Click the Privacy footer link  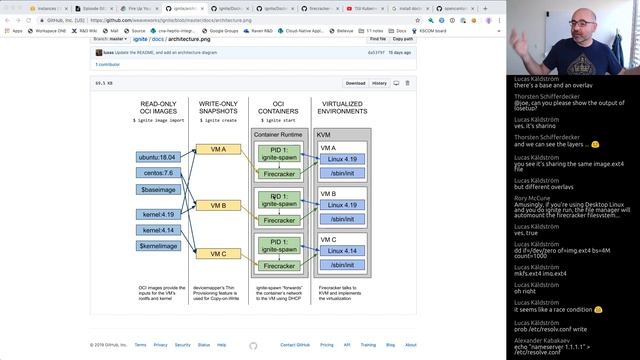(x=160, y=345)
